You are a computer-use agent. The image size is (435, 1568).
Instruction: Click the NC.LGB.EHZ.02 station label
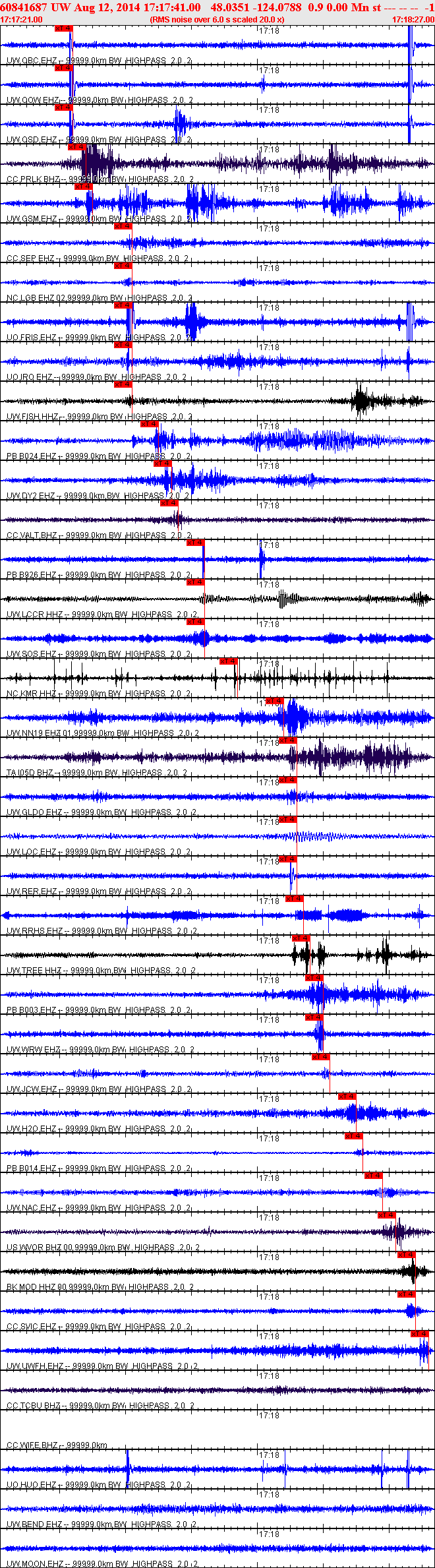click(x=36, y=298)
